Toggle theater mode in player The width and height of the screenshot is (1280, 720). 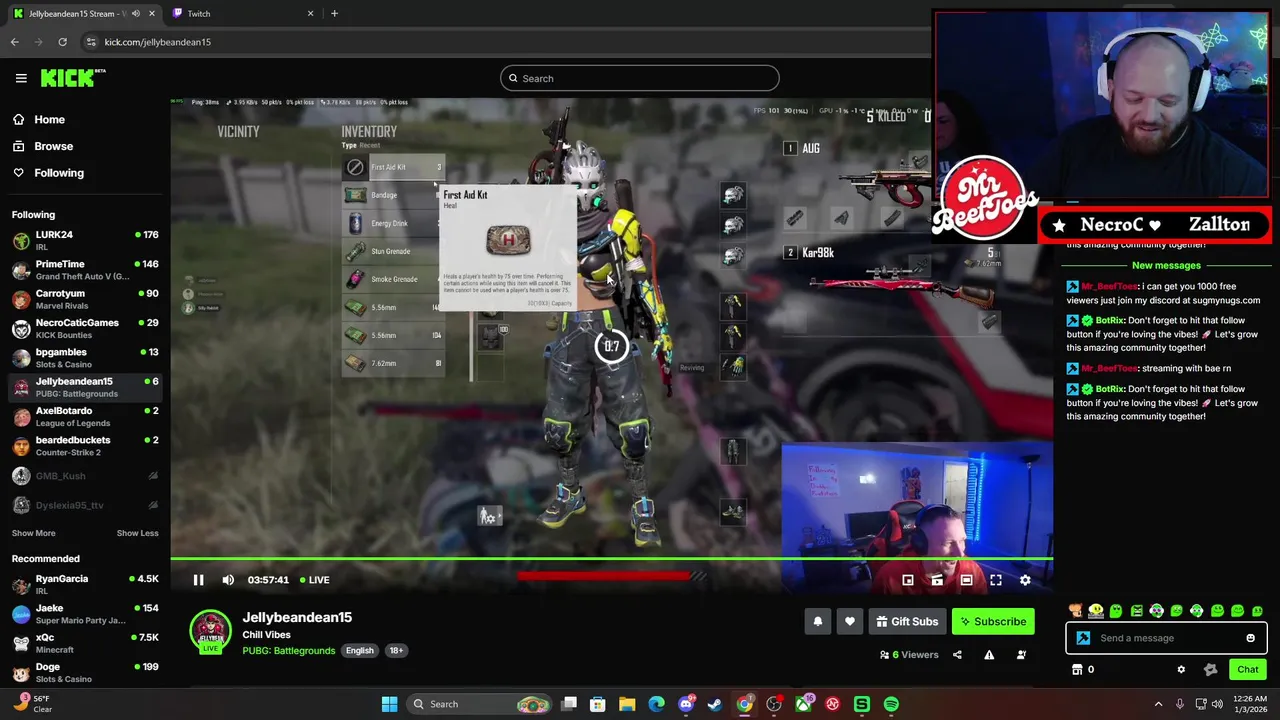(966, 580)
